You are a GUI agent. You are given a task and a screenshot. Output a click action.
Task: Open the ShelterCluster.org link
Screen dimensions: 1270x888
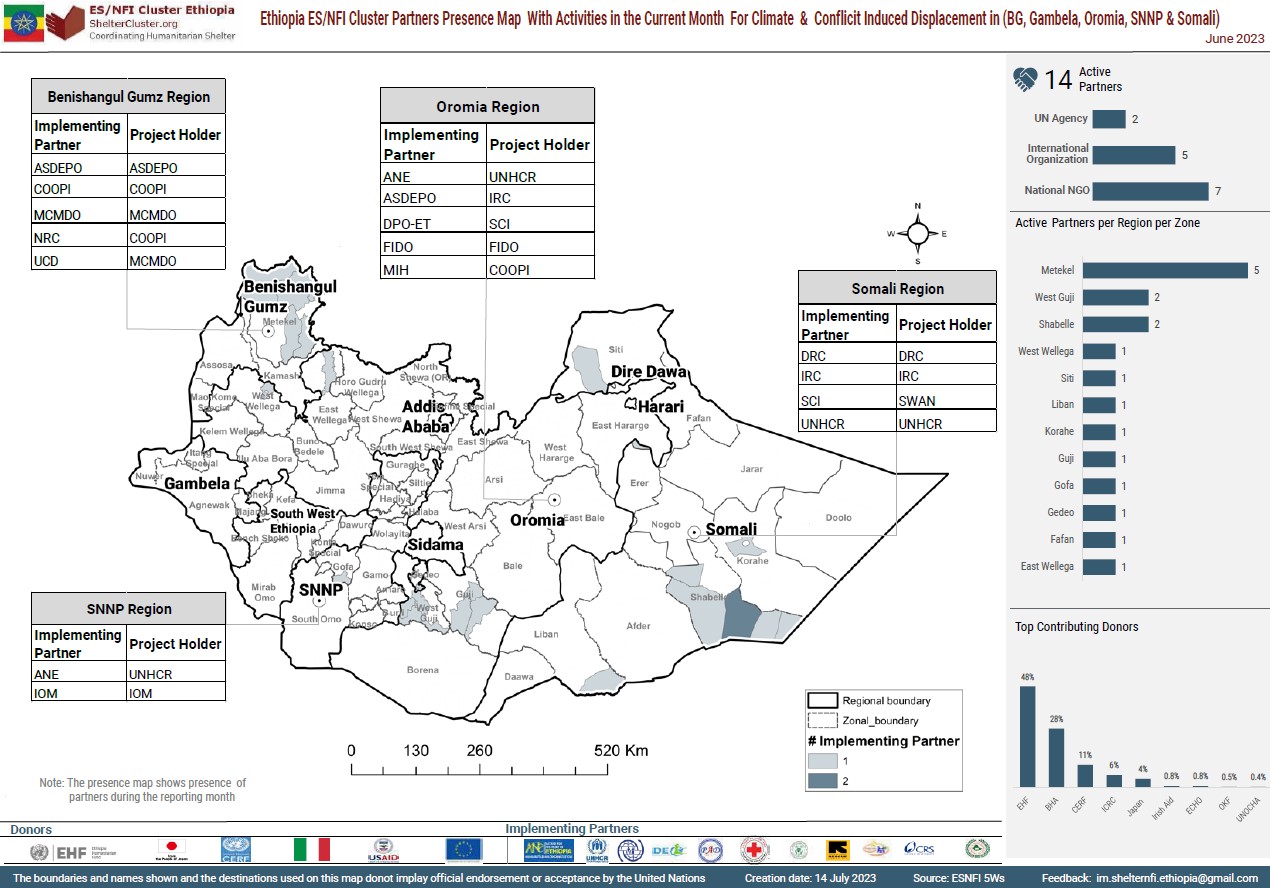click(x=136, y=23)
